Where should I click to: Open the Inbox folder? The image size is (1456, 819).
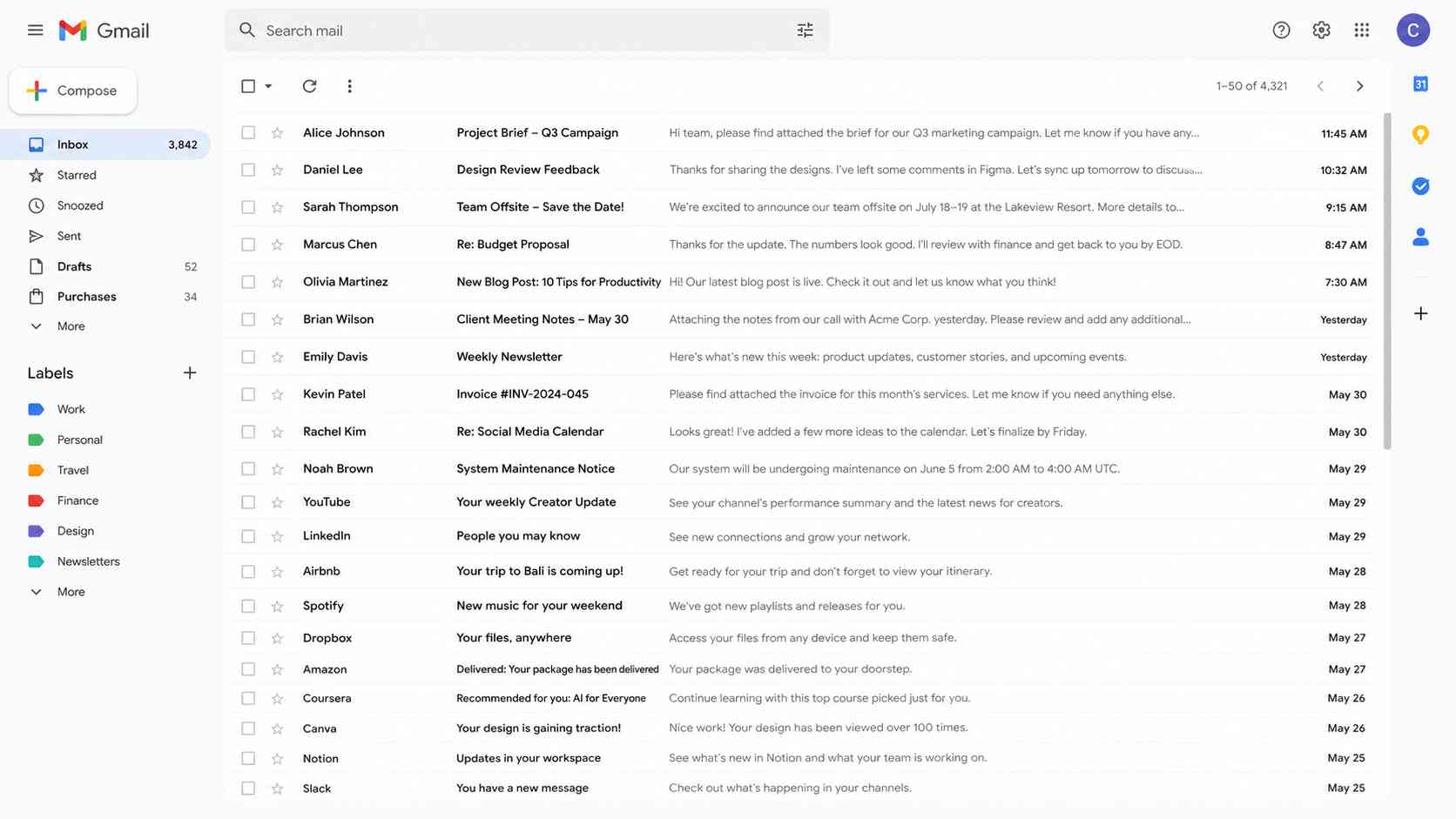pos(105,144)
